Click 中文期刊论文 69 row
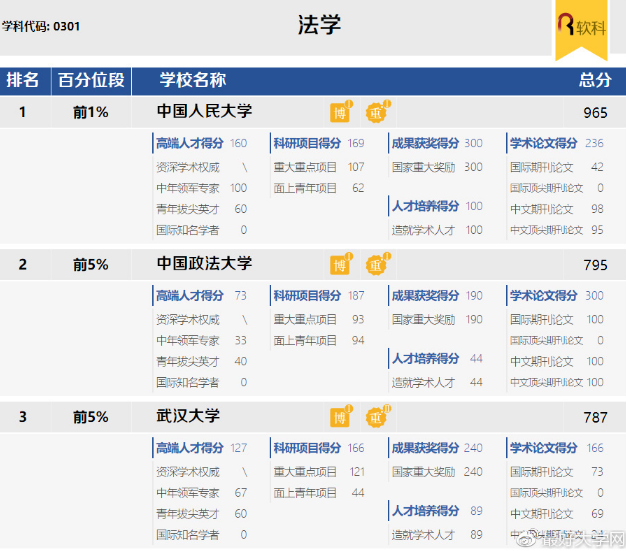The height and width of the screenshot is (551, 626). (557, 514)
